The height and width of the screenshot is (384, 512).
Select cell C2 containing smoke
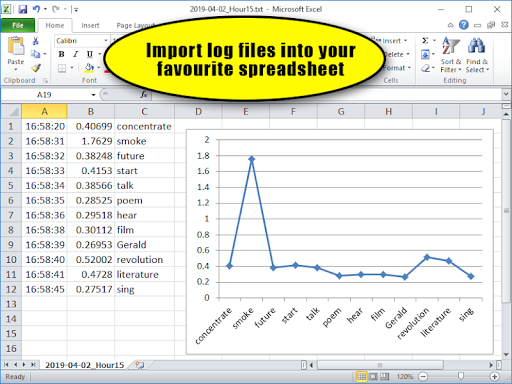coord(144,141)
